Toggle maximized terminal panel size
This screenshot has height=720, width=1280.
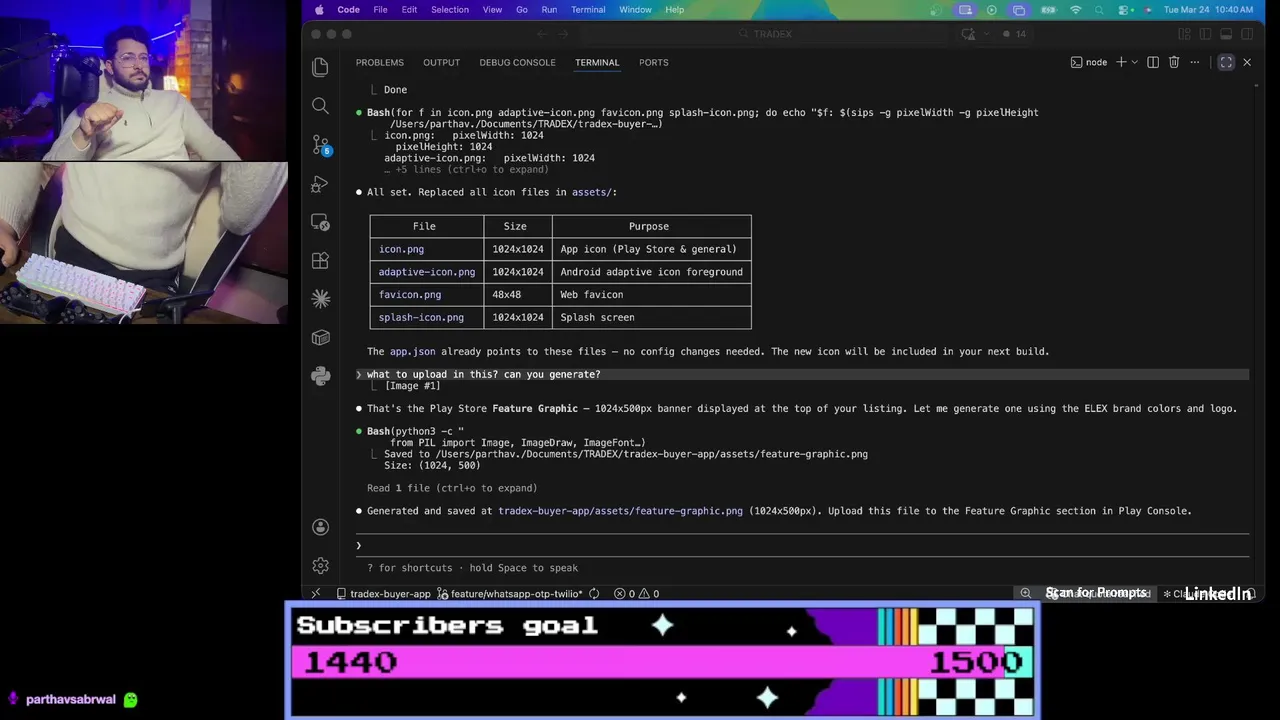click(x=1226, y=62)
